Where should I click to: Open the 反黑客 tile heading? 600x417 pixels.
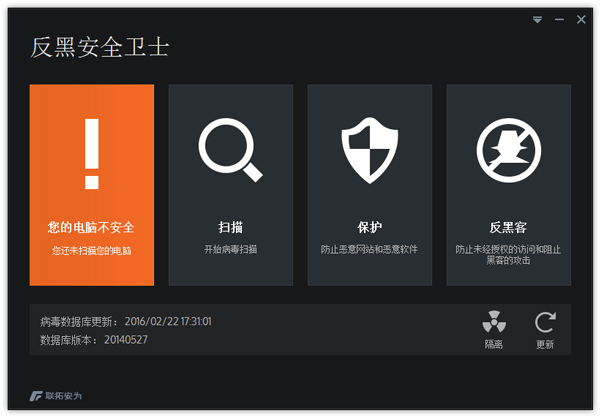pos(509,227)
